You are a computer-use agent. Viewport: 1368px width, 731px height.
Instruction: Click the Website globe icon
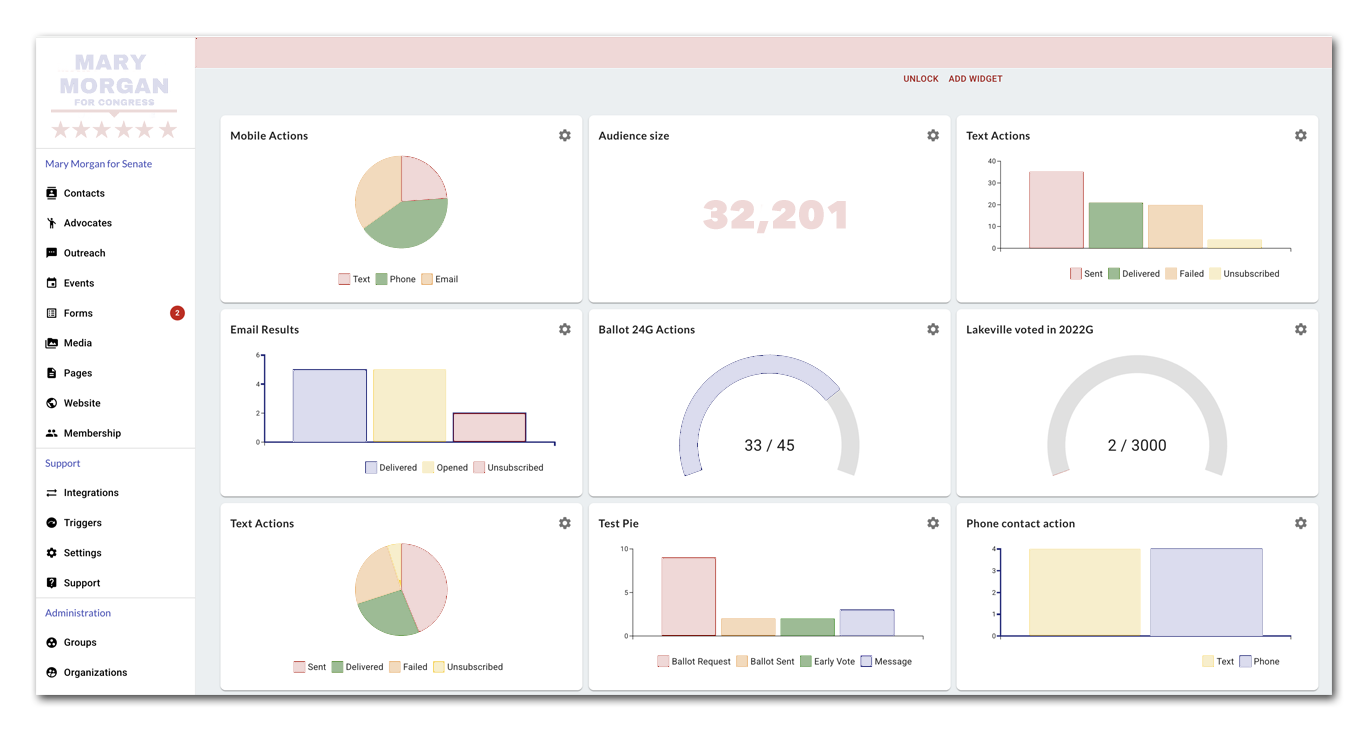[x=52, y=403]
